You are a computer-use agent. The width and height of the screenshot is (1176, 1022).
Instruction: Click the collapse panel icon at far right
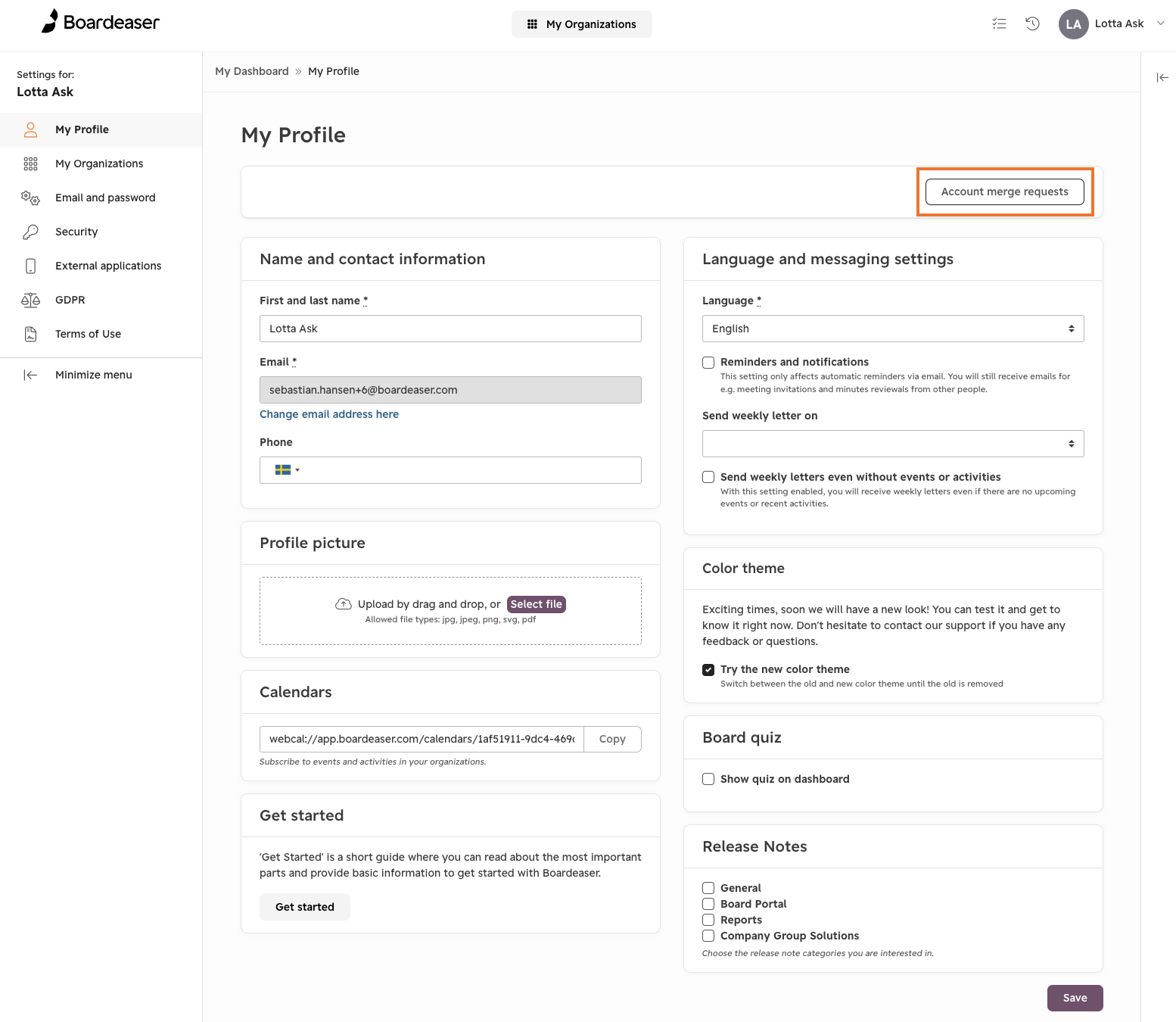1162,77
